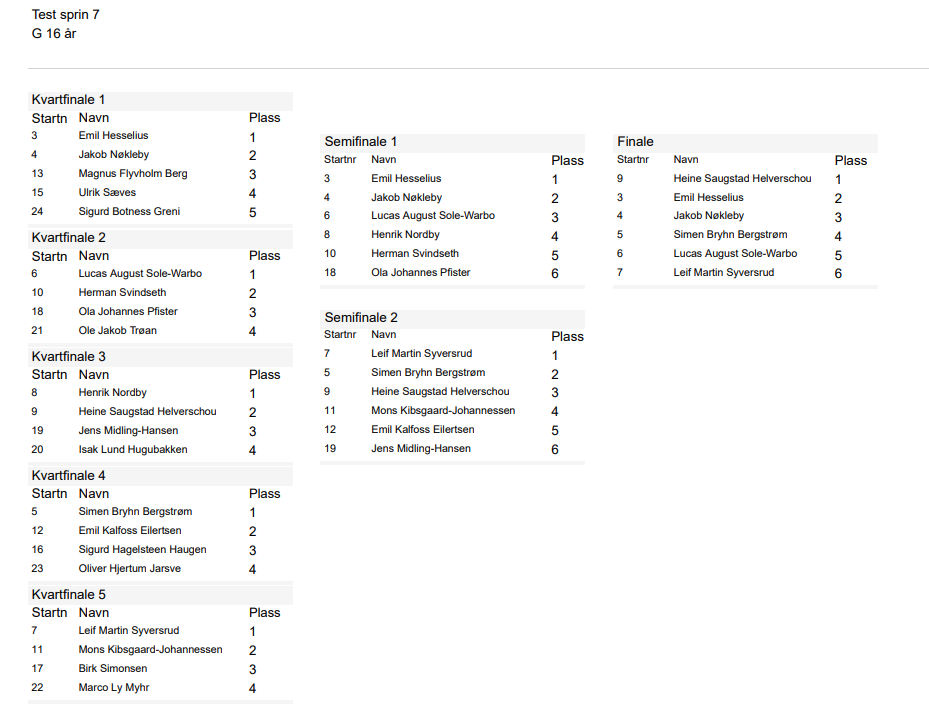Click the Startnr column header in Finale

point(633,160)
